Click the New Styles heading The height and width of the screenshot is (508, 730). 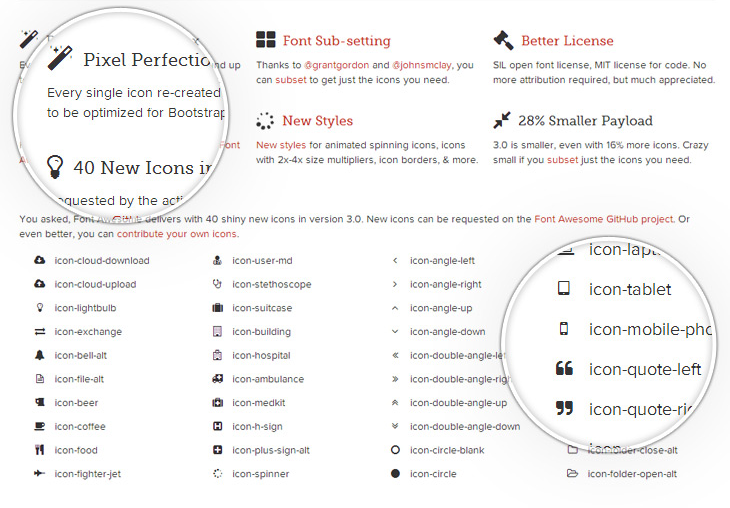(318, 121)
